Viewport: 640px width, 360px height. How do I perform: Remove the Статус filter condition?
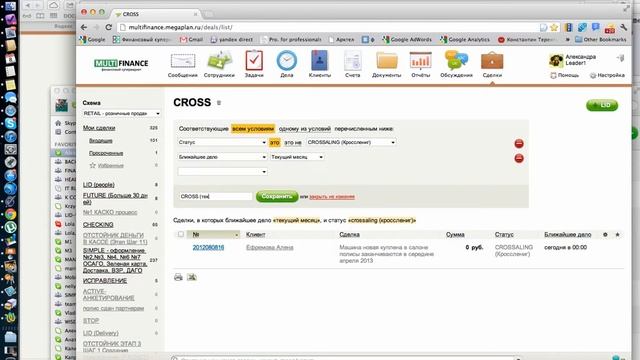519,143
